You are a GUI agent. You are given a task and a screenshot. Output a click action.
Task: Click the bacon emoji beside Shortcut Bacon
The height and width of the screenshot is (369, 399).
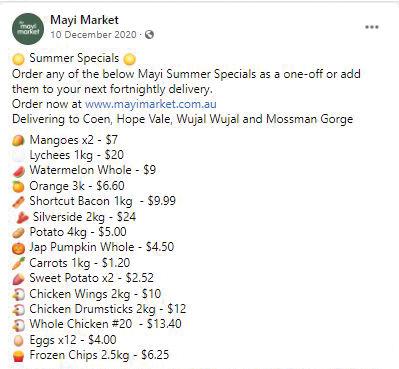click(18, 202)
